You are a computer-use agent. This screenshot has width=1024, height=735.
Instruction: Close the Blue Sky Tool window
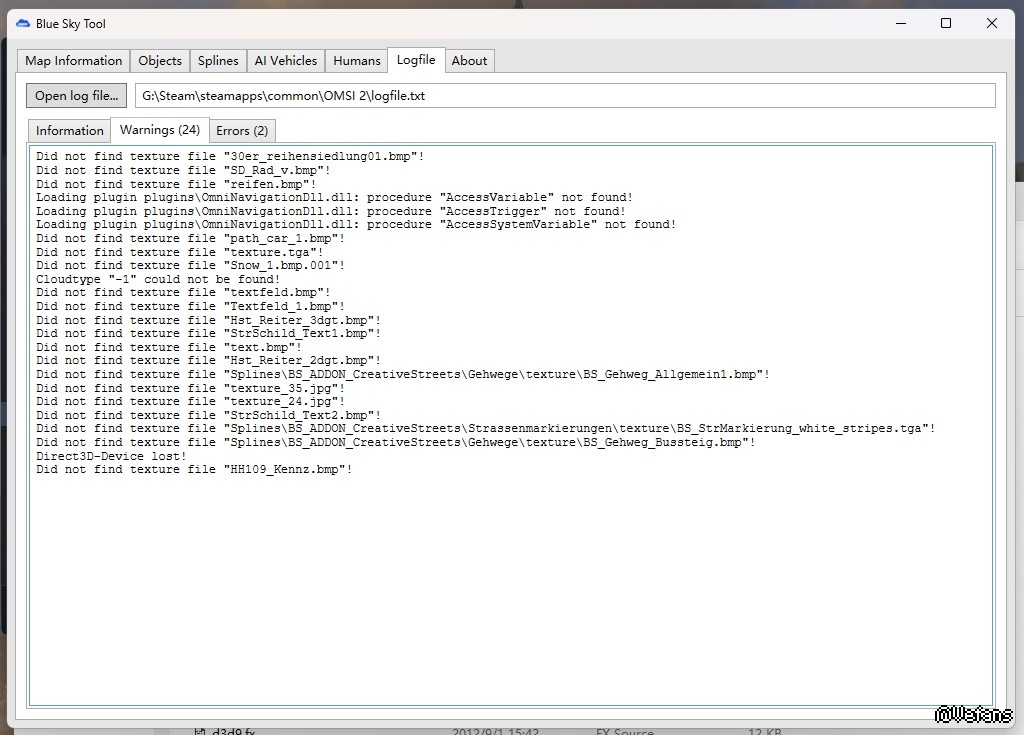click(x=992, y=23)
